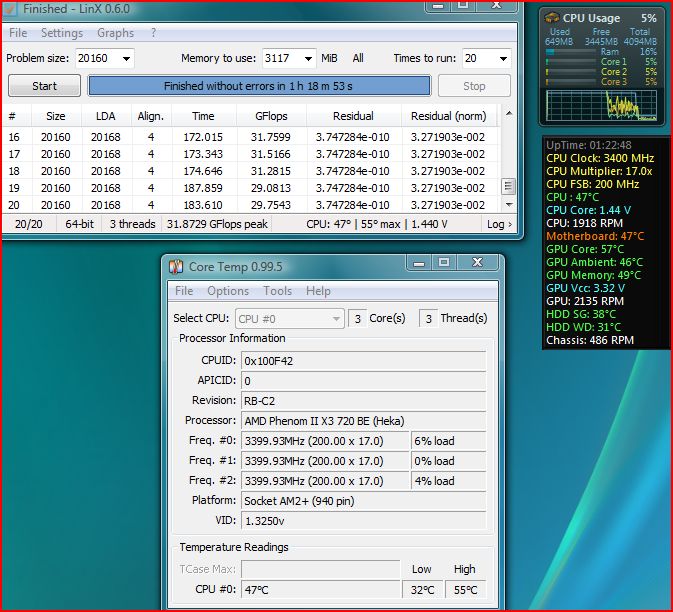Screen dimensions: 673x612
Task: Click UpTime: 01:22:48 sensor line
Action: pyautogui.click(x=588, y=145)
